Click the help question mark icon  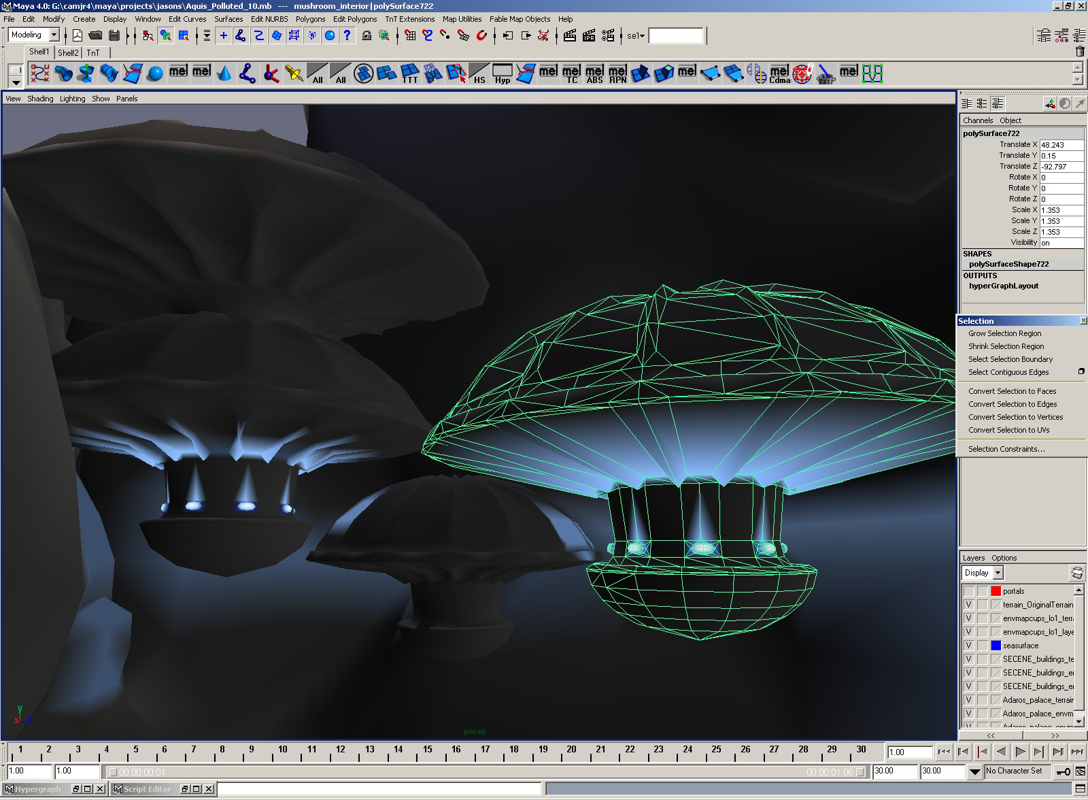pos(347,36)
